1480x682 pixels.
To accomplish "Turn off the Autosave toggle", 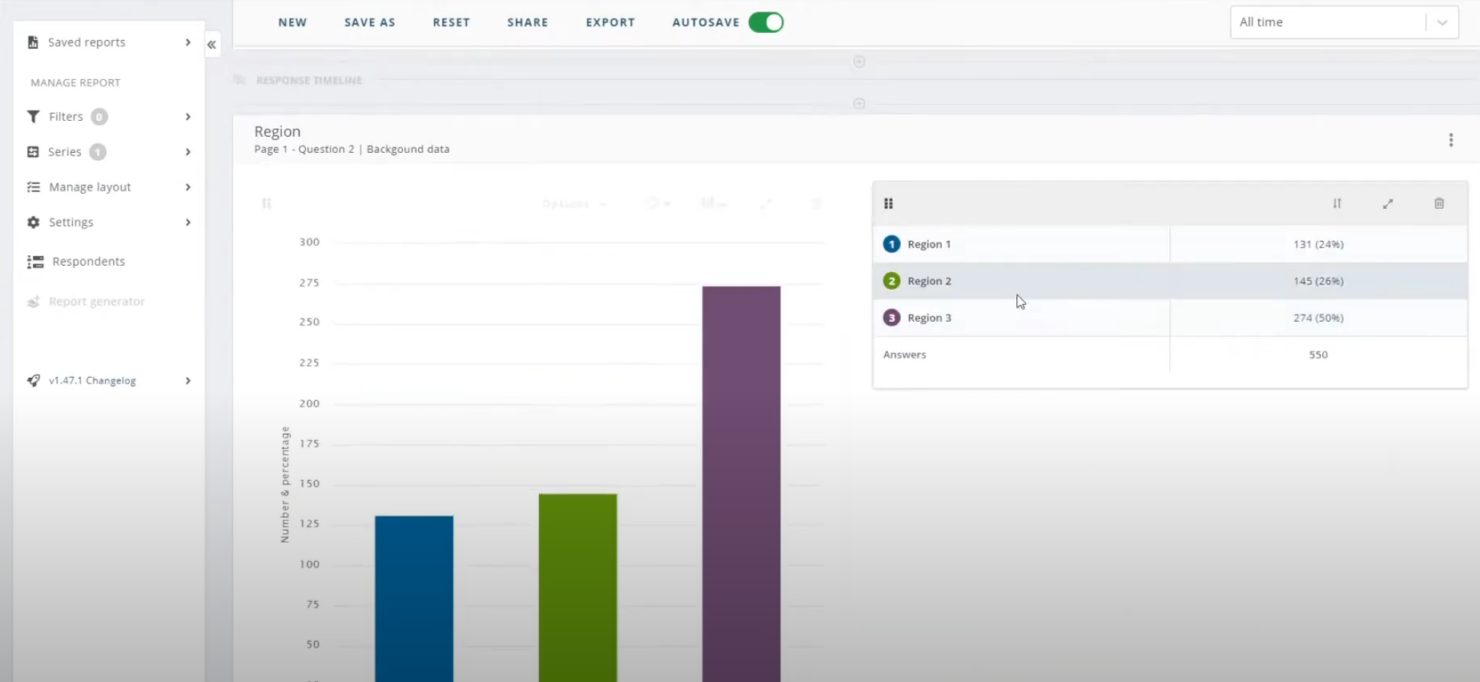I will 765,21.
